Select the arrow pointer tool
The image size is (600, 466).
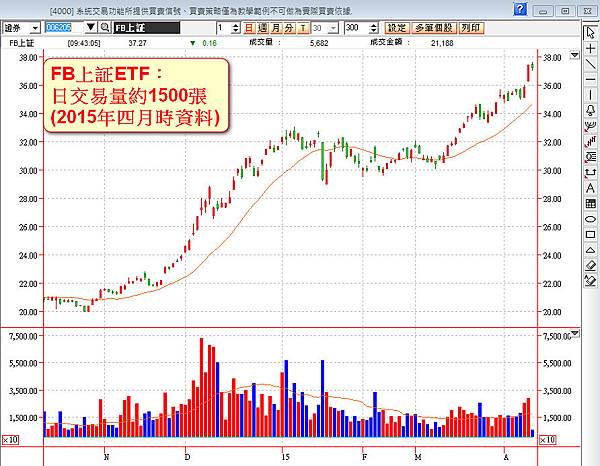tap(590, 33)
